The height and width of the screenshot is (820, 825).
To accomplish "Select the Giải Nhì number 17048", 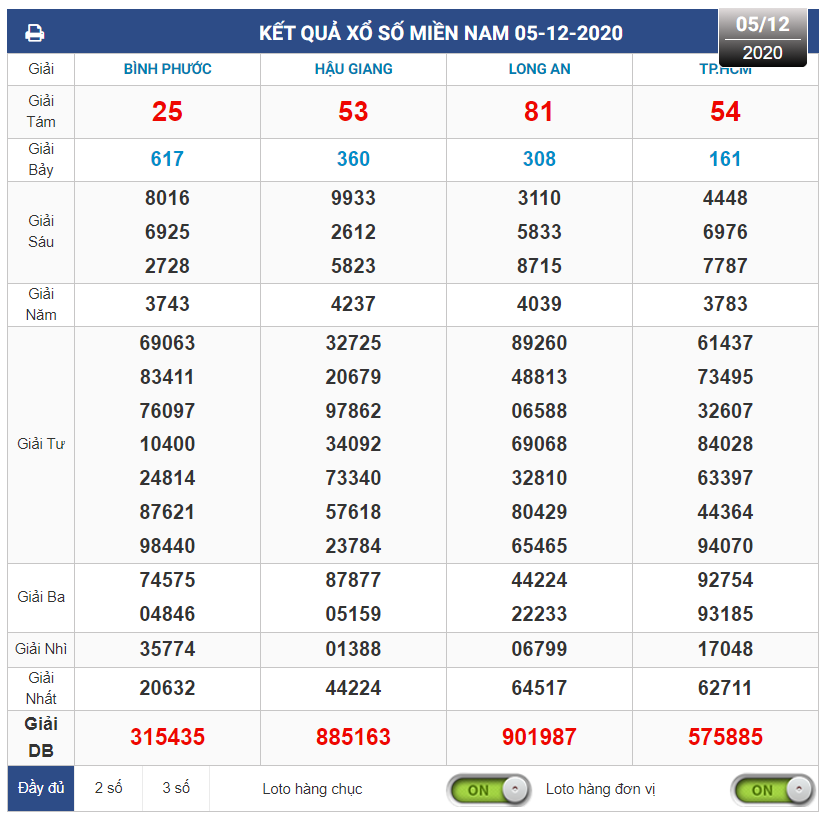I will pyautogui.click(x=725, y=649).
